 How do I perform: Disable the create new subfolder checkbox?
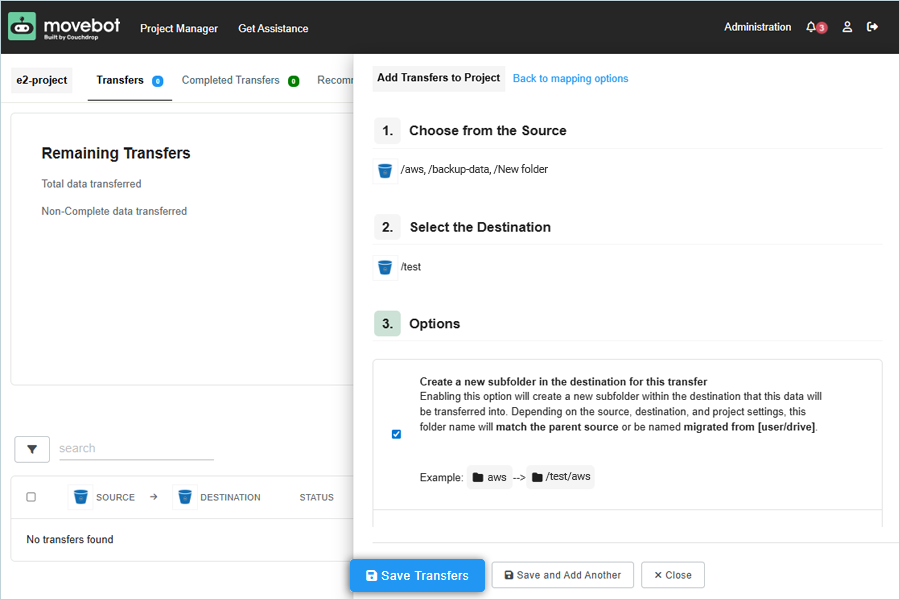click(x=397, y=434)
